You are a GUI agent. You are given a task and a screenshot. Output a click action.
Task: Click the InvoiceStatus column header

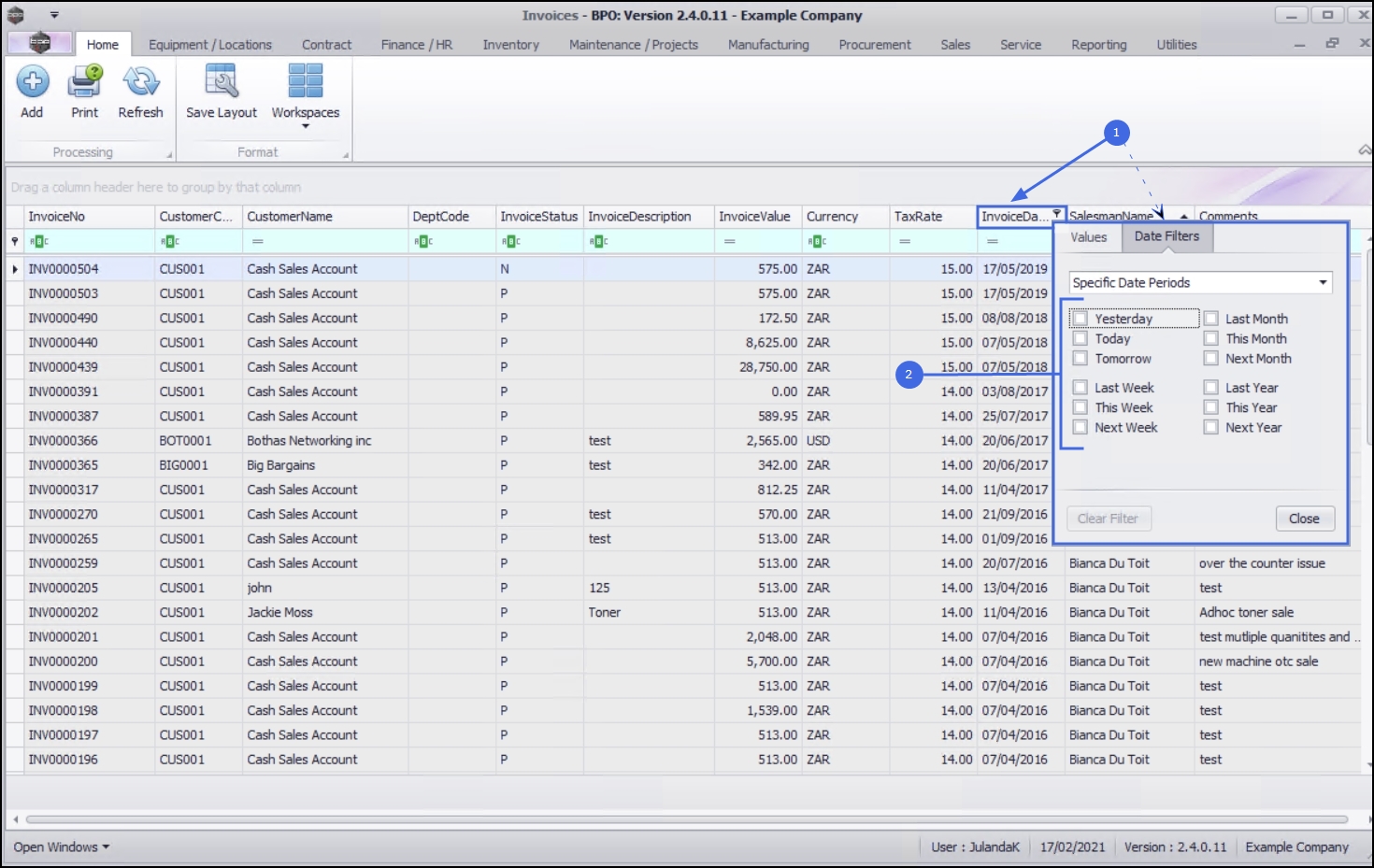click(539, 216)
